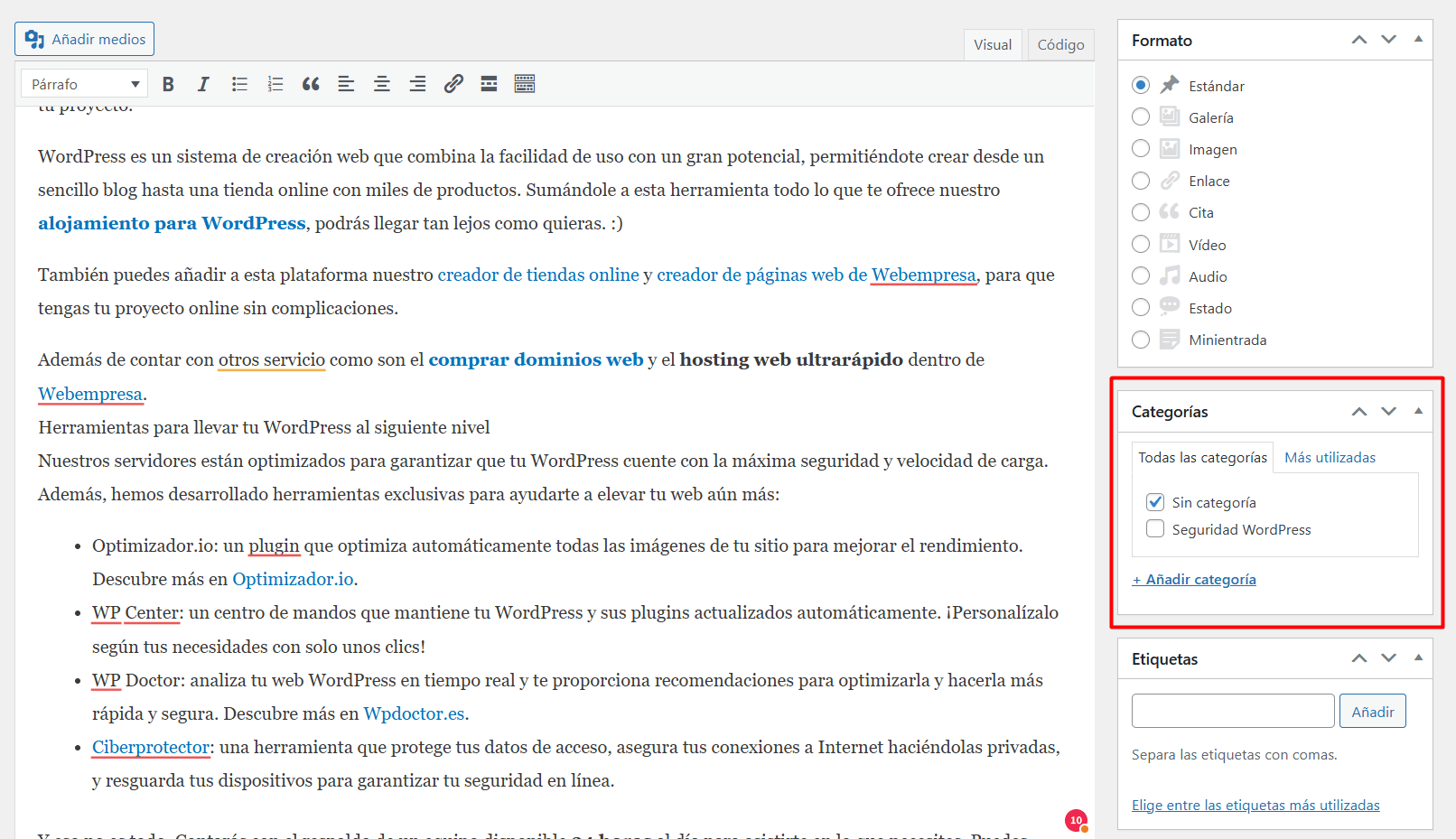
Task: Center align the text
Action: click(382, 84)
